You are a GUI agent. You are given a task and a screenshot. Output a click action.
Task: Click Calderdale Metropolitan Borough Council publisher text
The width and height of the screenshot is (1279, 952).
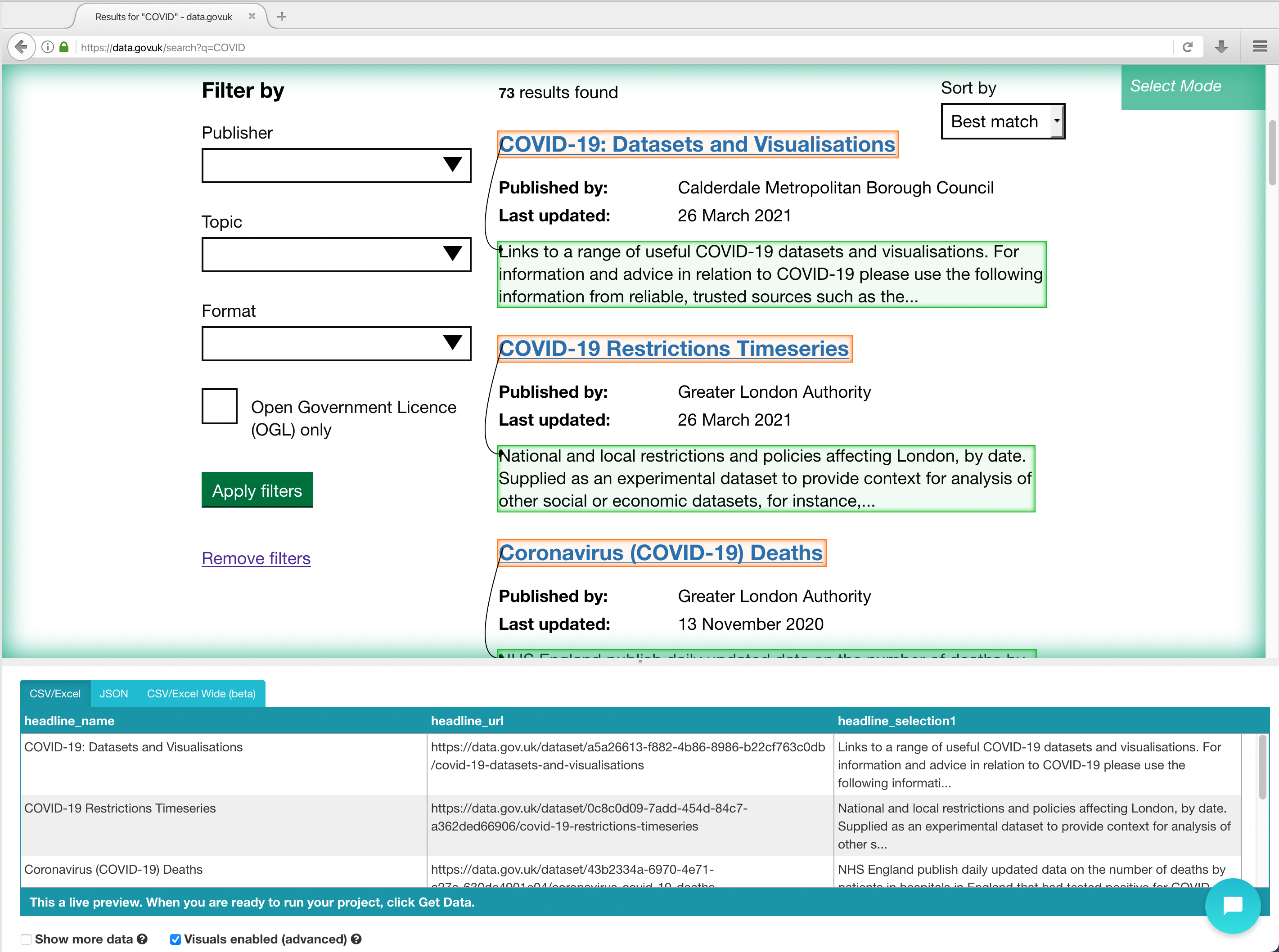[836, 188]
